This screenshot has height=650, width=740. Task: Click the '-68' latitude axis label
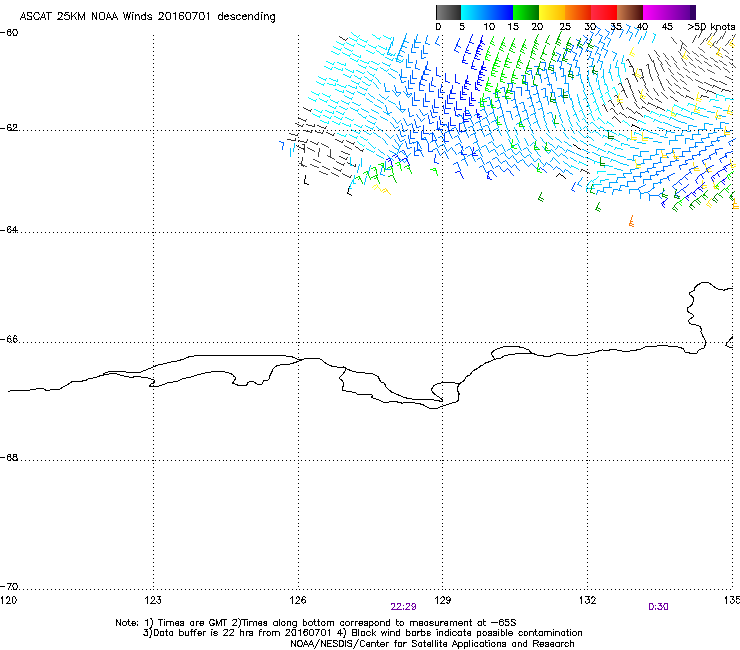point(9,457)
